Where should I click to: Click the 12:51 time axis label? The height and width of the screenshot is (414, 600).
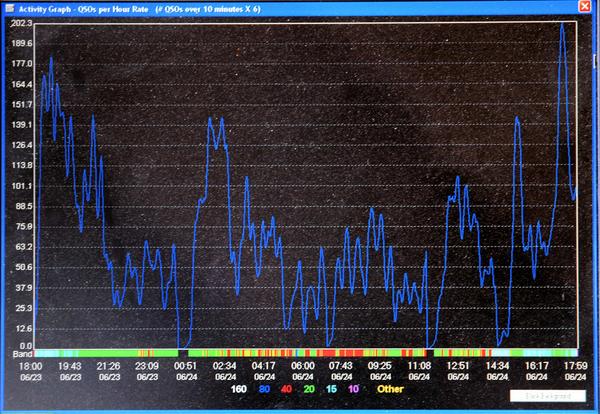(458, 366)
